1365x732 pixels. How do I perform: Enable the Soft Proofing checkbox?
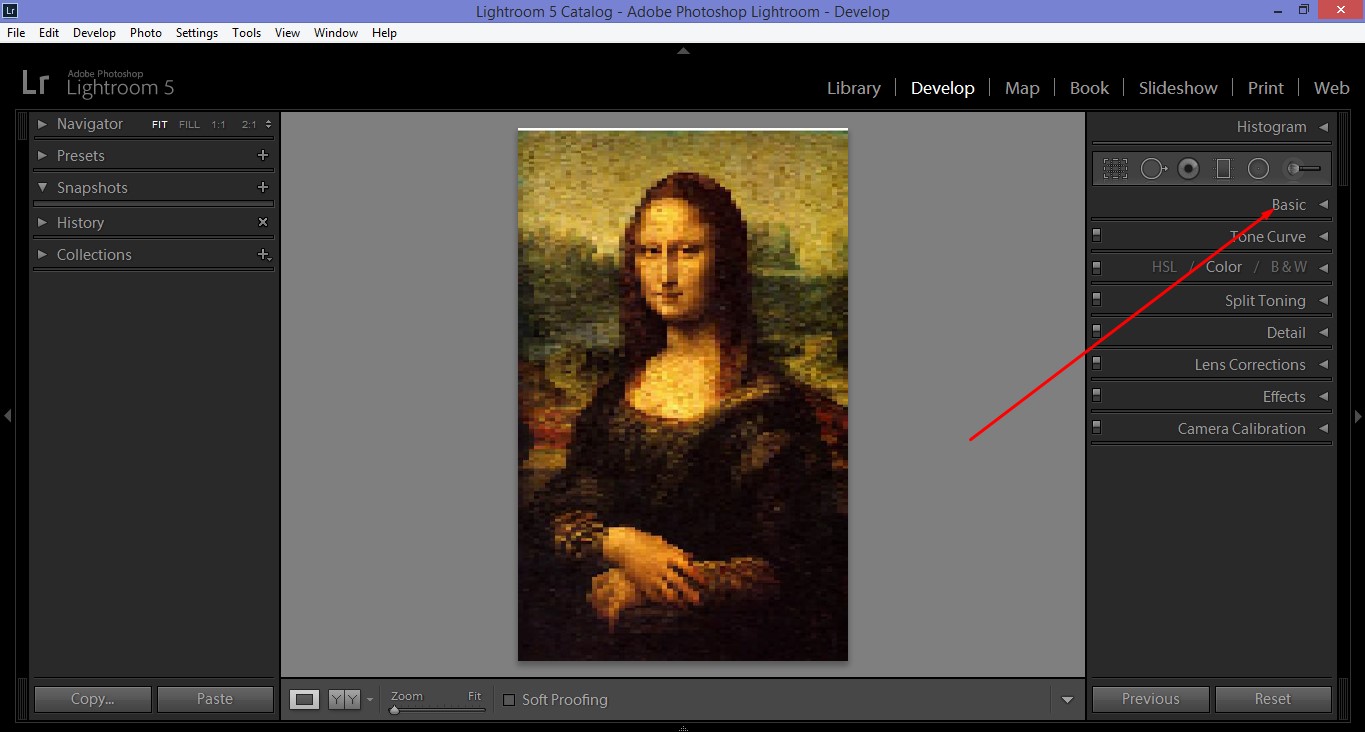point(509,700)
